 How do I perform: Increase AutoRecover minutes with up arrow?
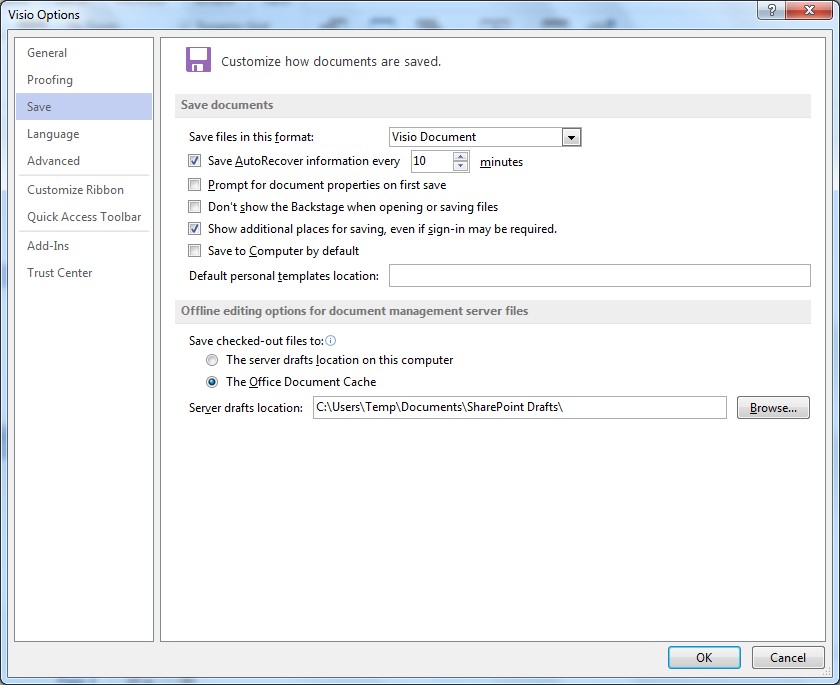pyautogui.click(x=461, y=157)
